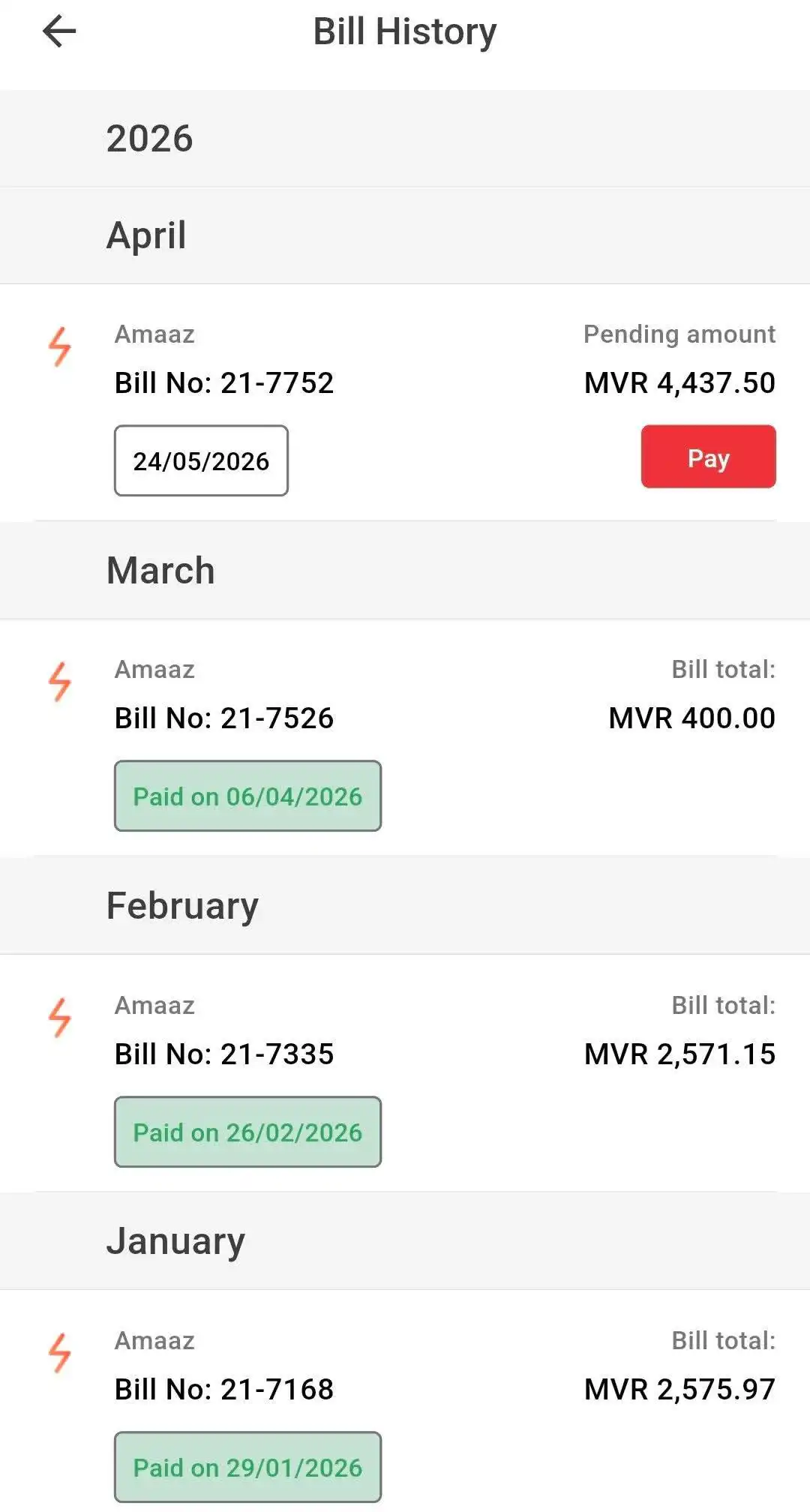Tap the pending amount MVR 4,437.50
Screen dimensions: 810x1512
click(679, 383)
